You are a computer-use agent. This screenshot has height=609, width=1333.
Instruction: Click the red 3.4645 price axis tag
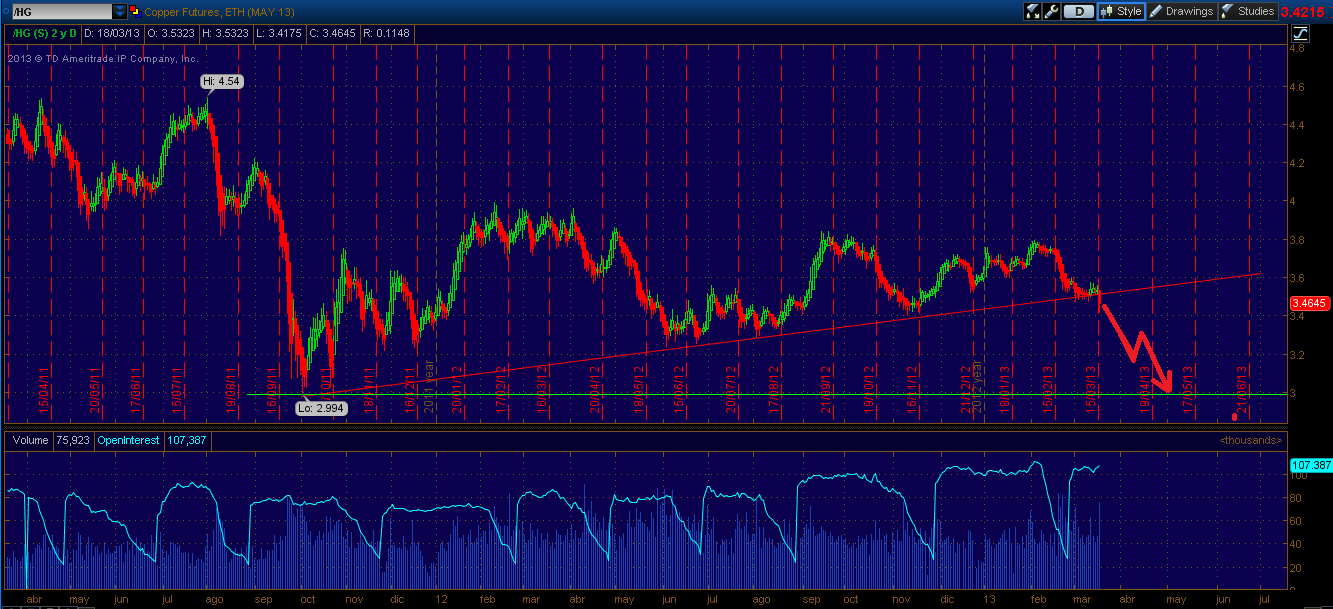tap(1308, 302)
